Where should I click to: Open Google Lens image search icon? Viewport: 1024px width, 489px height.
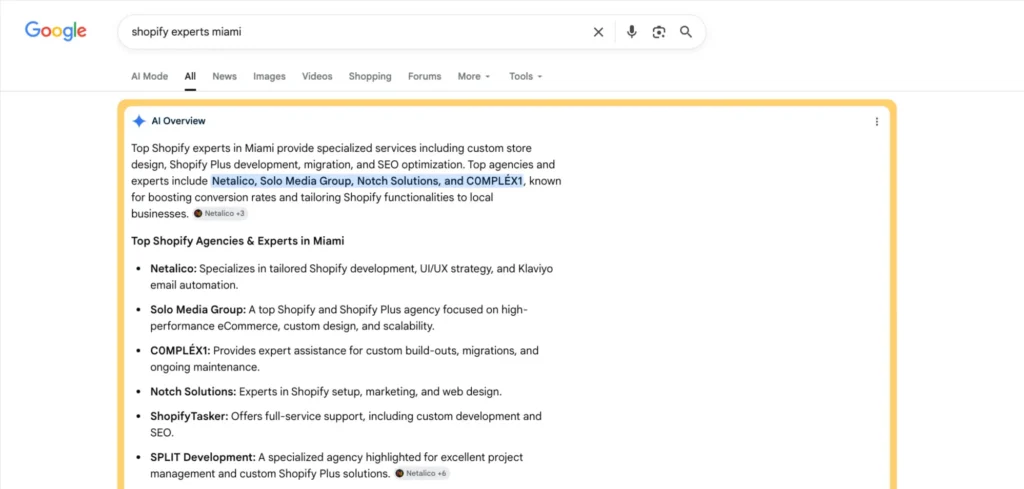tap(658, 32)
